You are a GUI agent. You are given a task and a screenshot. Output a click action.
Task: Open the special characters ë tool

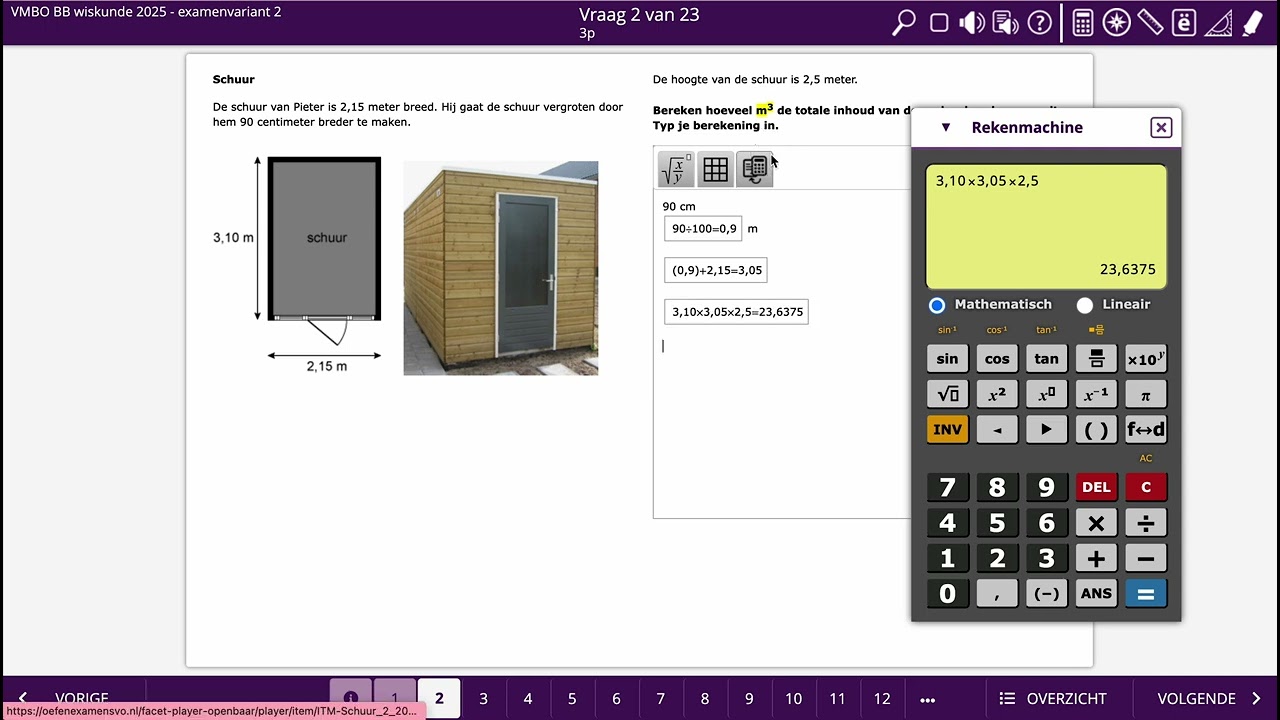(x=1184, y=23)
